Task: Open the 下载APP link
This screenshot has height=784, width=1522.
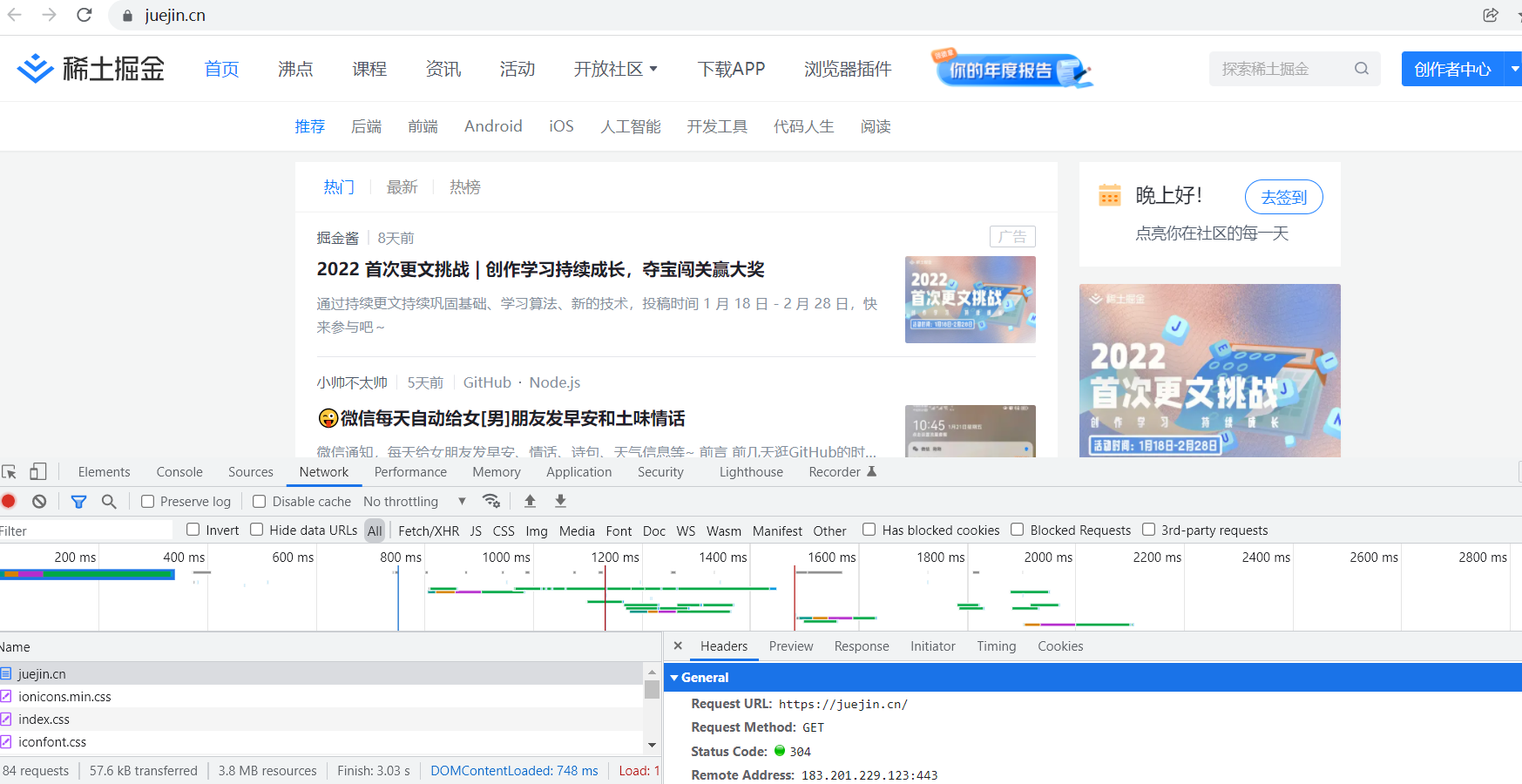Action: [x=731, y=69]
